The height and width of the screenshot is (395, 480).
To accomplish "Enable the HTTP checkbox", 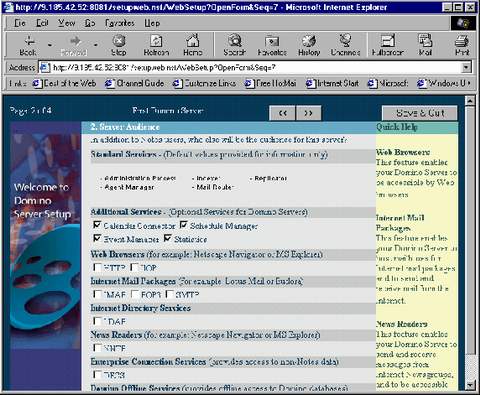I will 97,267.
